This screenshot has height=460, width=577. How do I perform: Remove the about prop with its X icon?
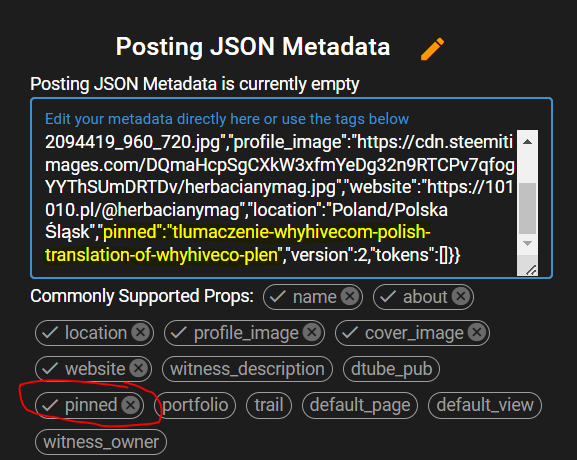tap(461, 296)
